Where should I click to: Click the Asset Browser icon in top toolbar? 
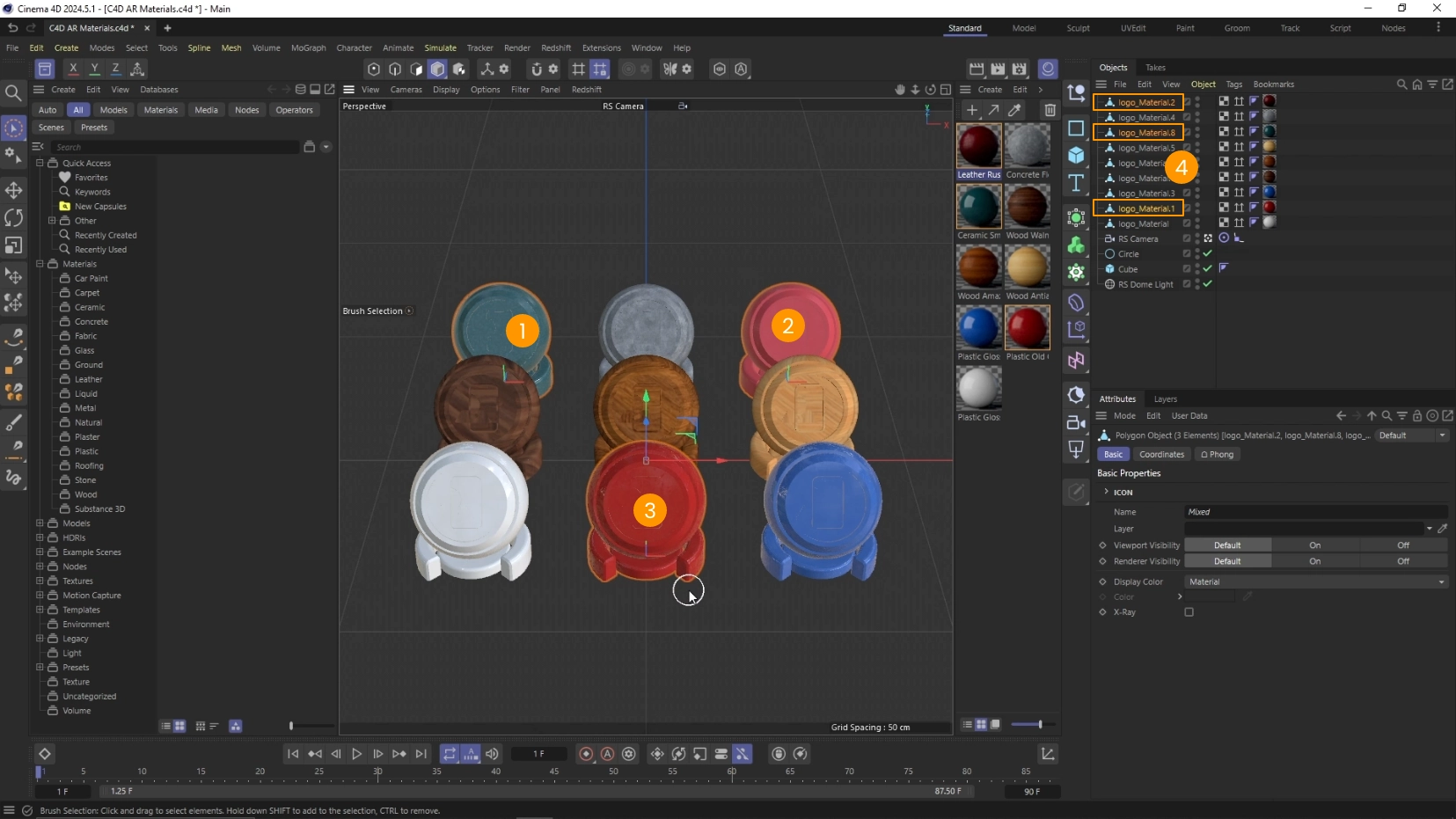(45, 69)
